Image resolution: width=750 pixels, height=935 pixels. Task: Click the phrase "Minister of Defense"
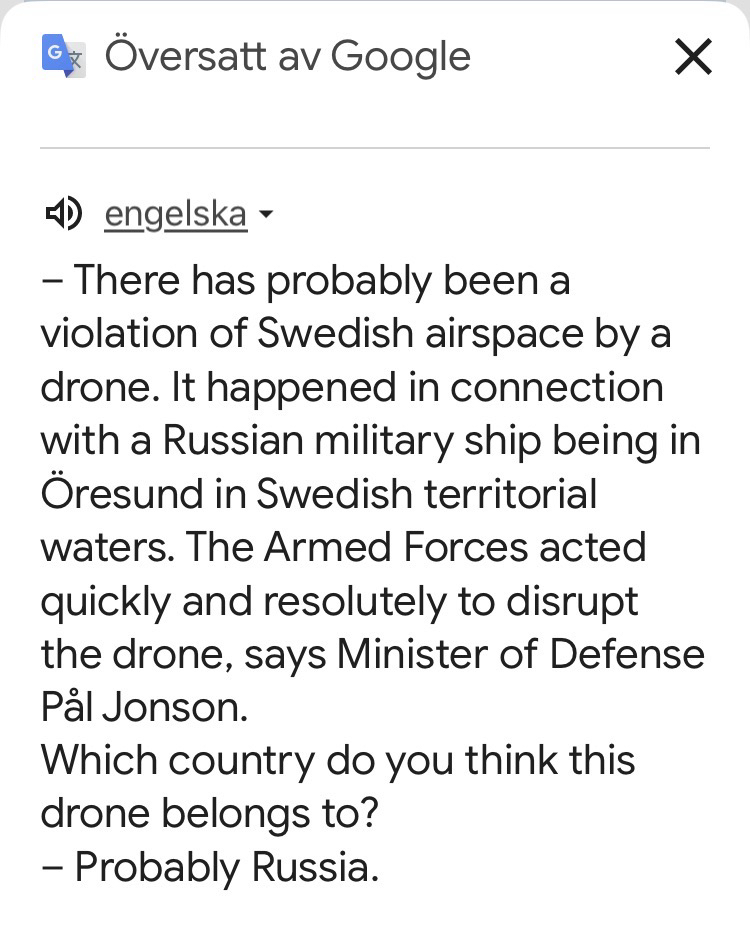point(520,654)
